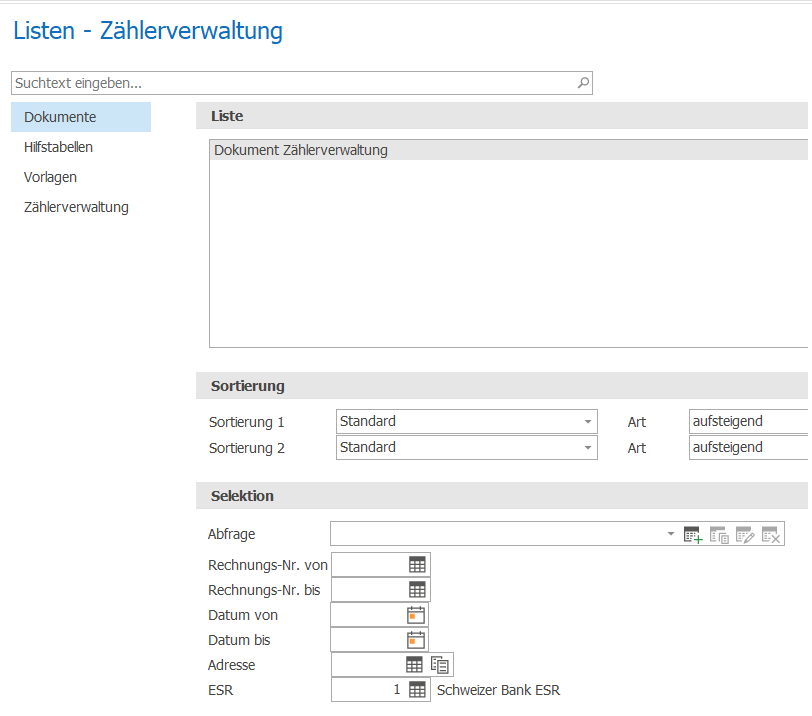Select Dokument Zählerverwaltung list entry

pos(509,150)
